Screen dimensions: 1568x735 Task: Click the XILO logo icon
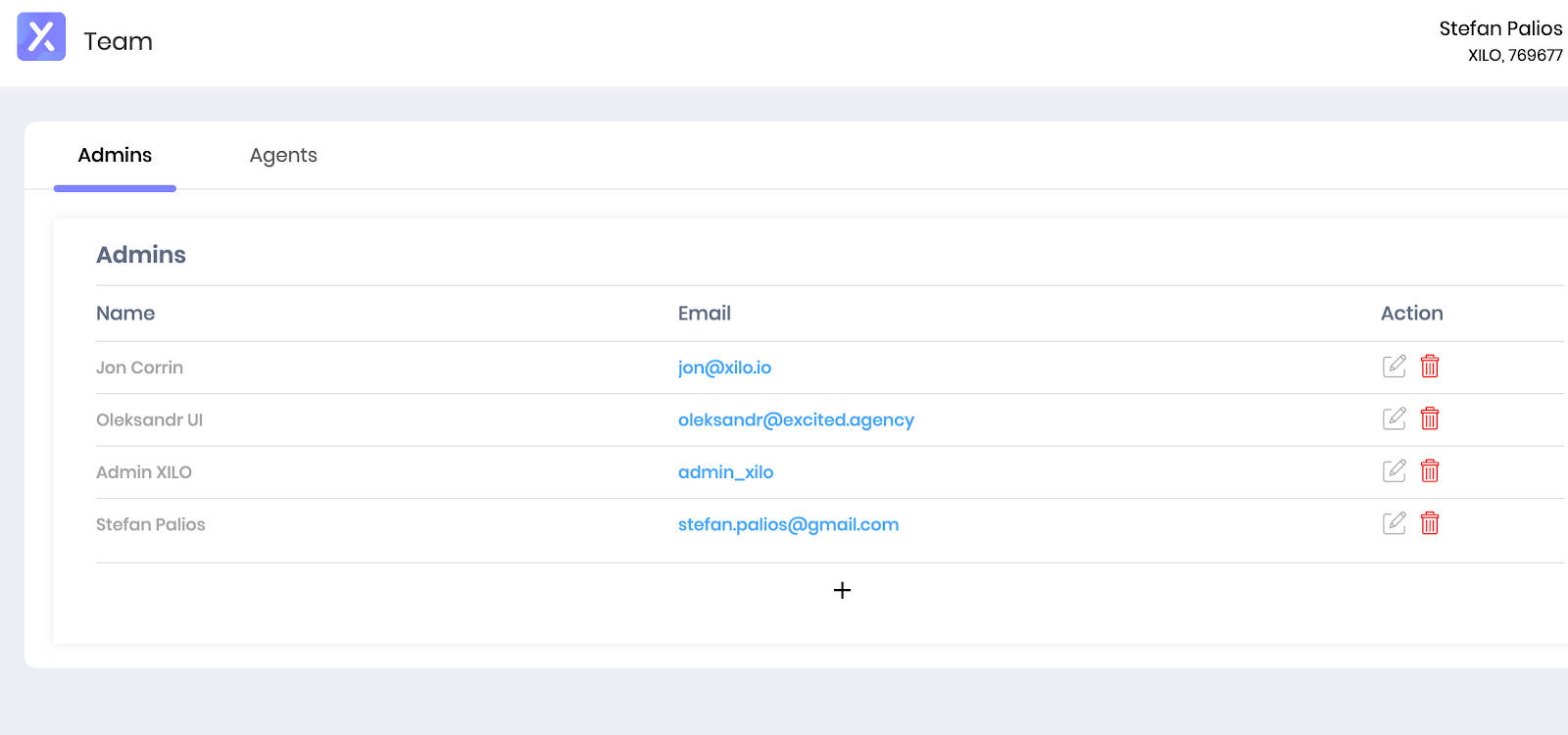click(41, 37)
